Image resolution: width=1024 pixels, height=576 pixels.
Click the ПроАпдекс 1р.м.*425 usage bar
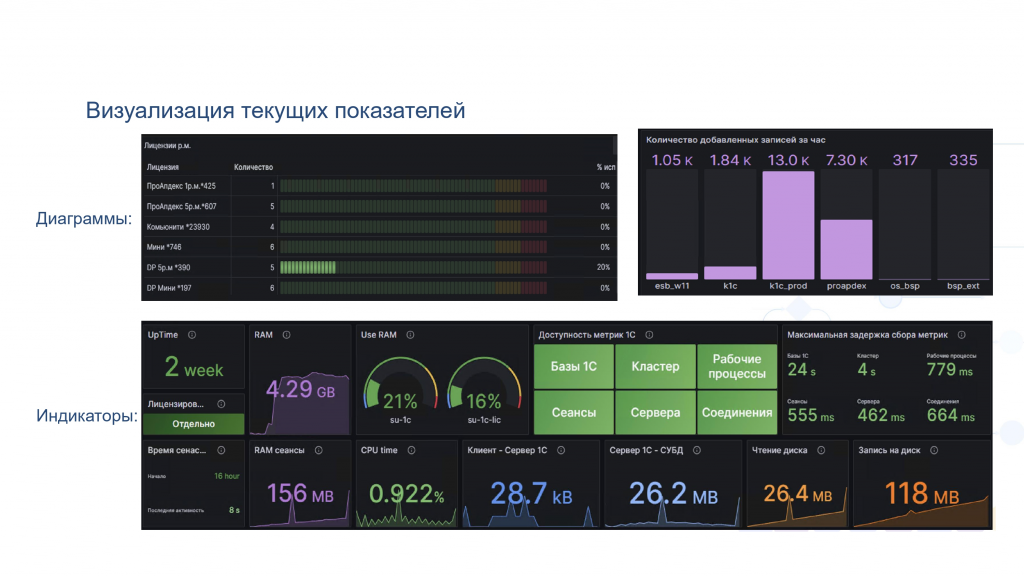click(413, 186)
